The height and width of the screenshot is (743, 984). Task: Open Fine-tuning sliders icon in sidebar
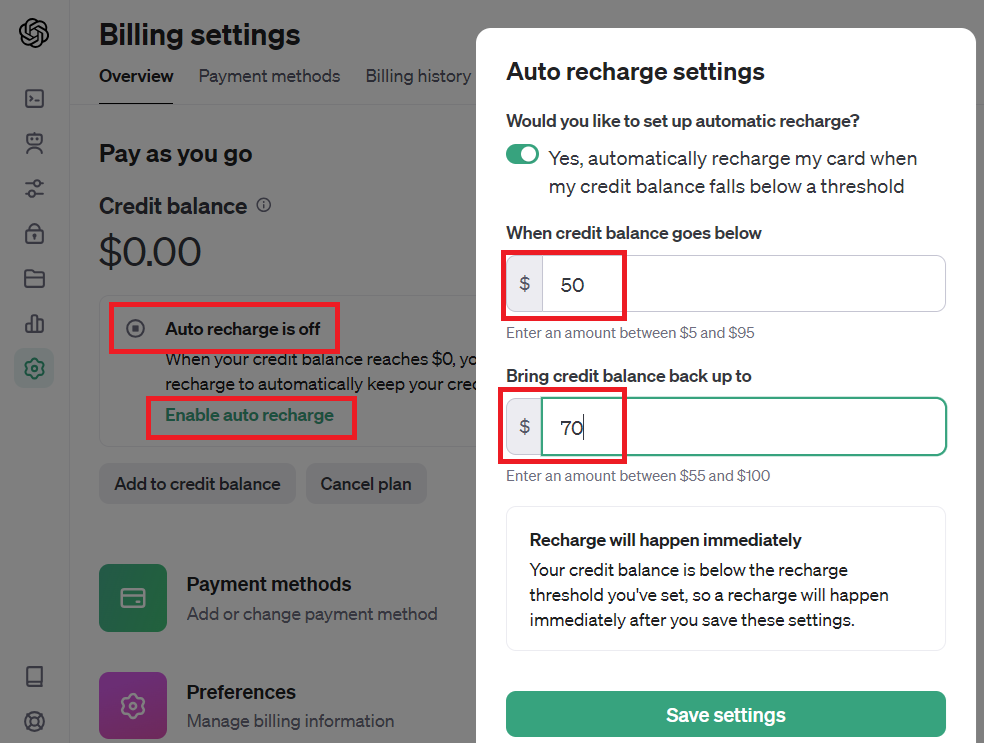click(34, 189)
